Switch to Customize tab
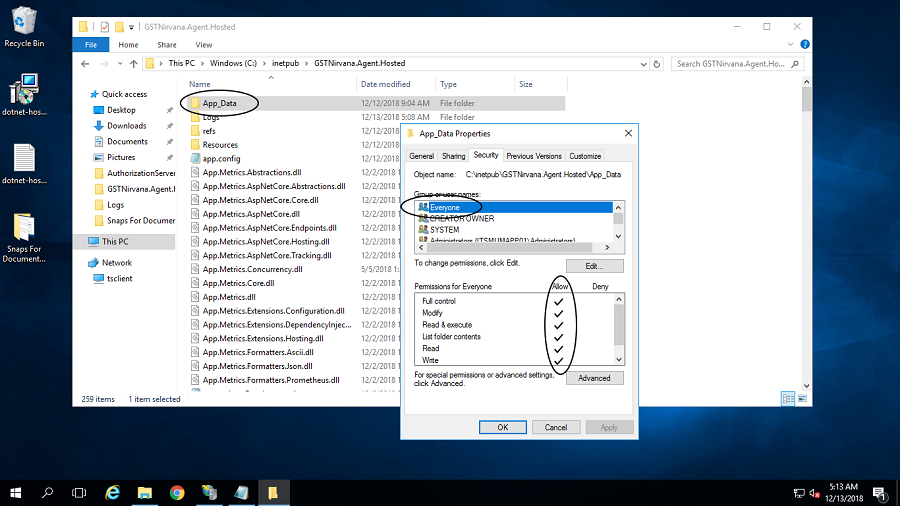The height and width of the screenshot is (506, 900). pyautogui.click(x=585, y=156)
